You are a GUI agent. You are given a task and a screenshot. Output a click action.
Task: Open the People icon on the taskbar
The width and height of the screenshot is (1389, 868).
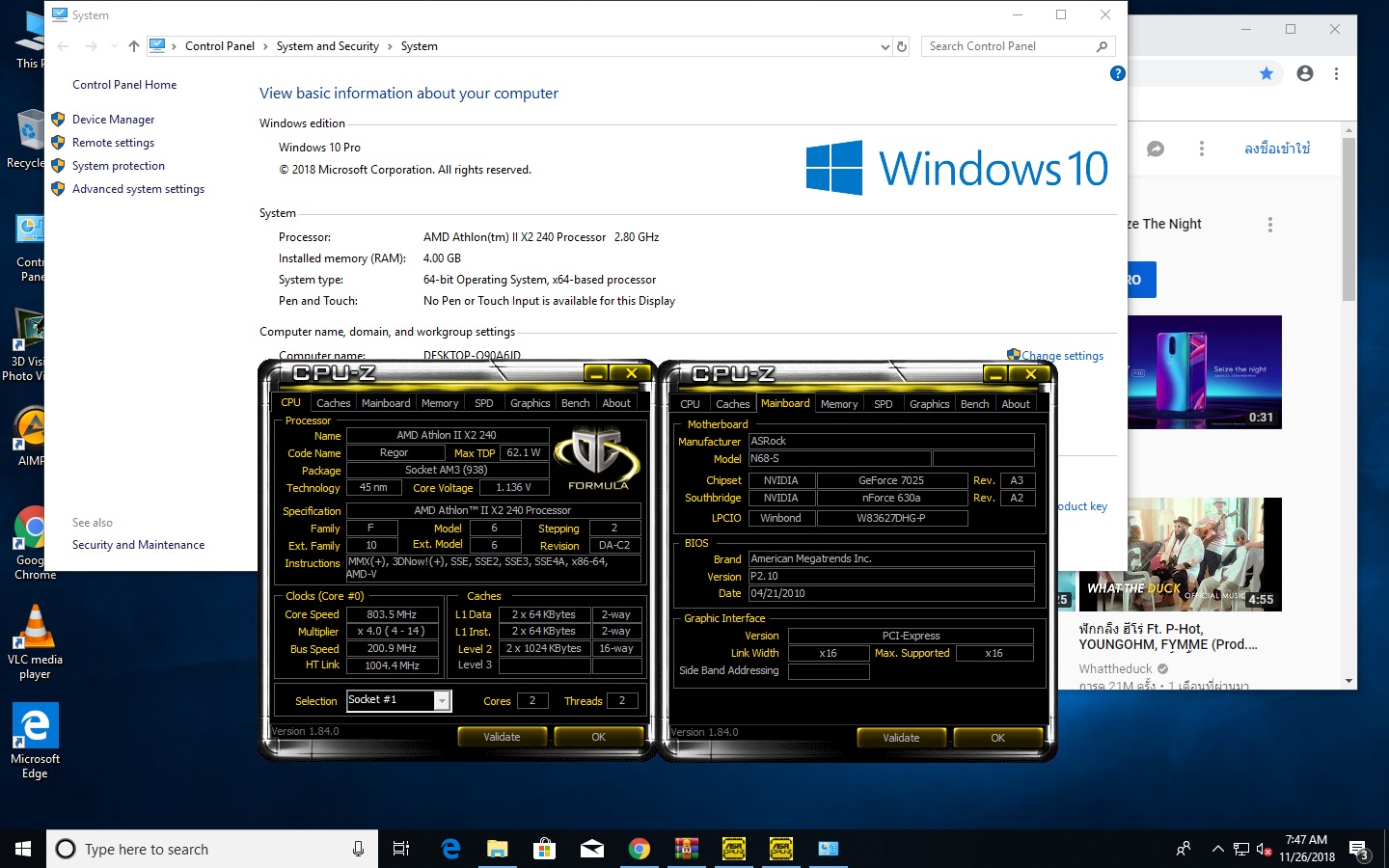point(1184,849)
